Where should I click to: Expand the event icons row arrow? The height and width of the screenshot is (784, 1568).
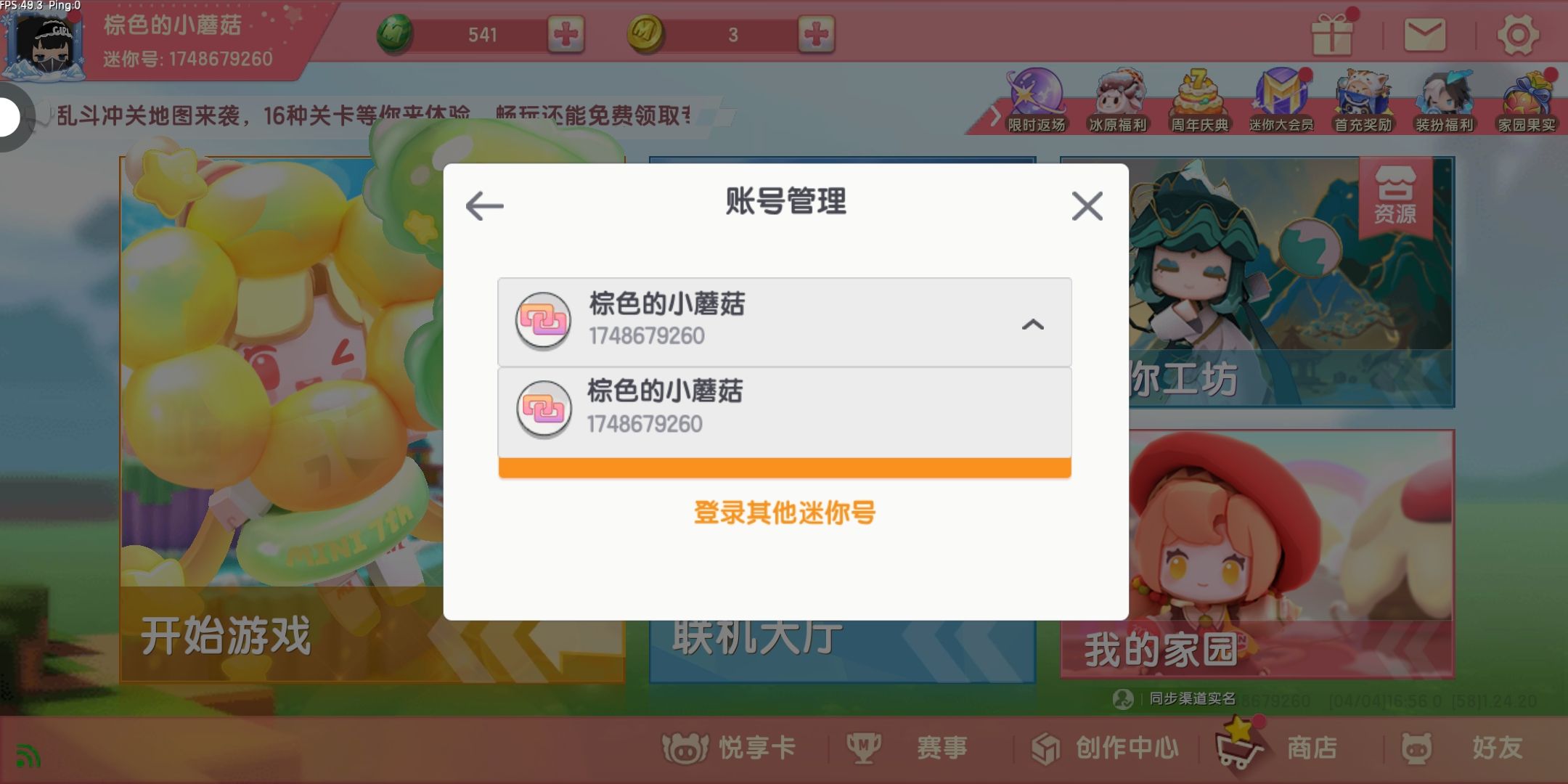995,115
